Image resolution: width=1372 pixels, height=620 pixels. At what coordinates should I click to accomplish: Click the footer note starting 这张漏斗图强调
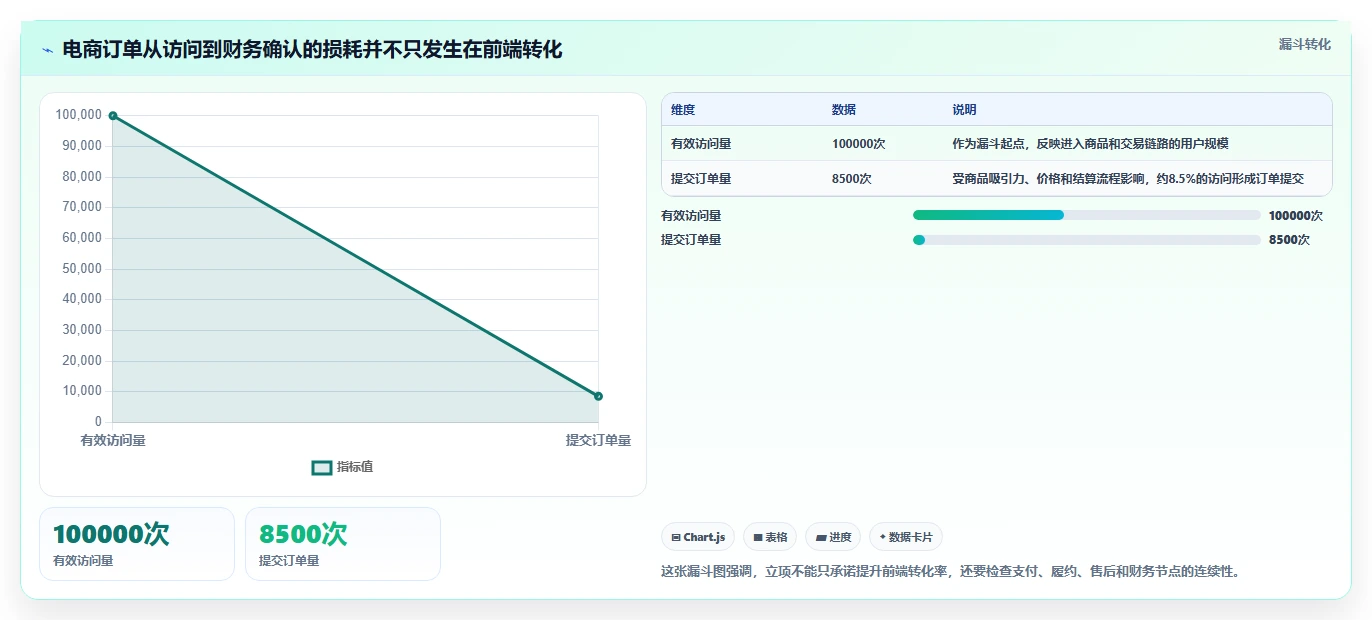951,572
